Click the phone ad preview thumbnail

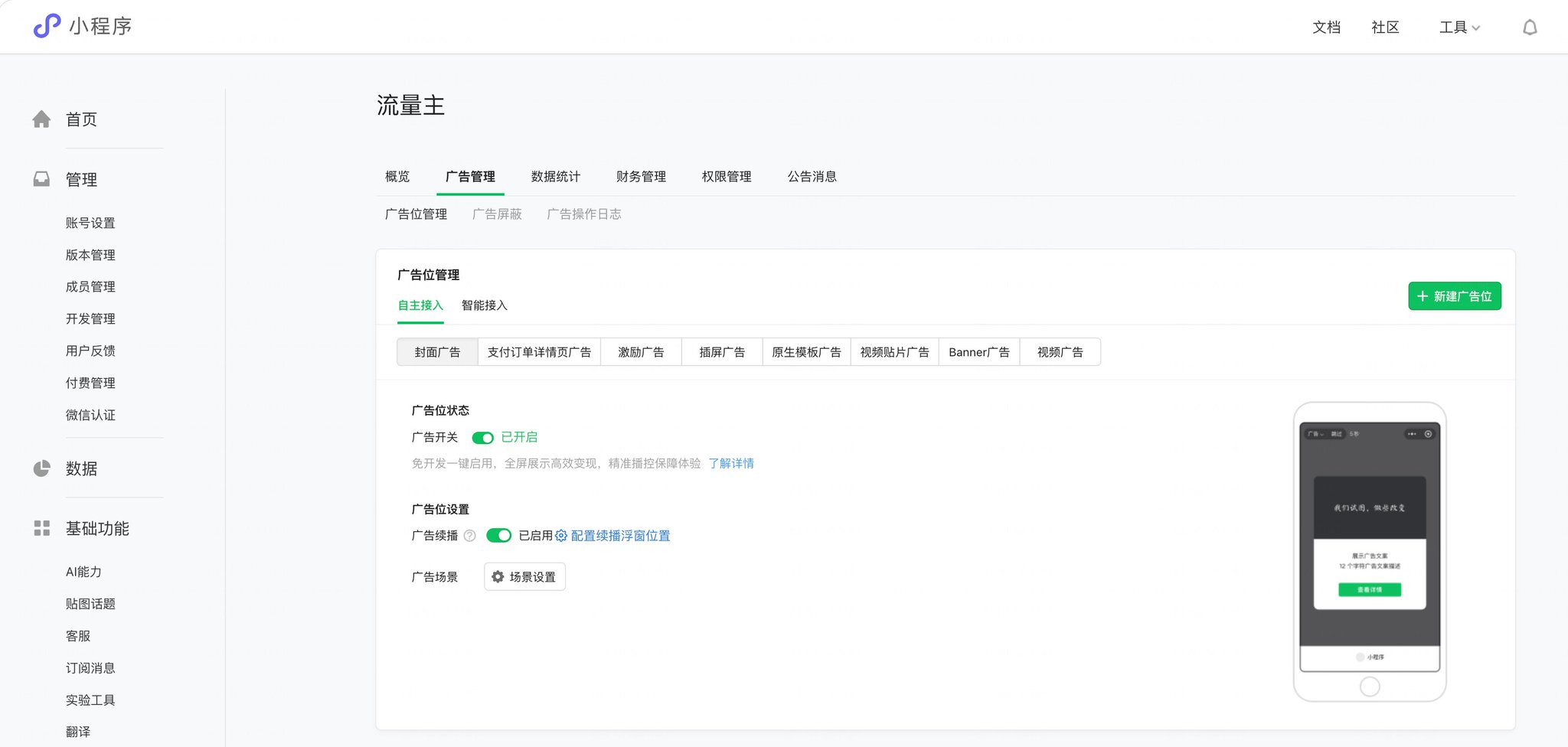tap(1370, 552)
